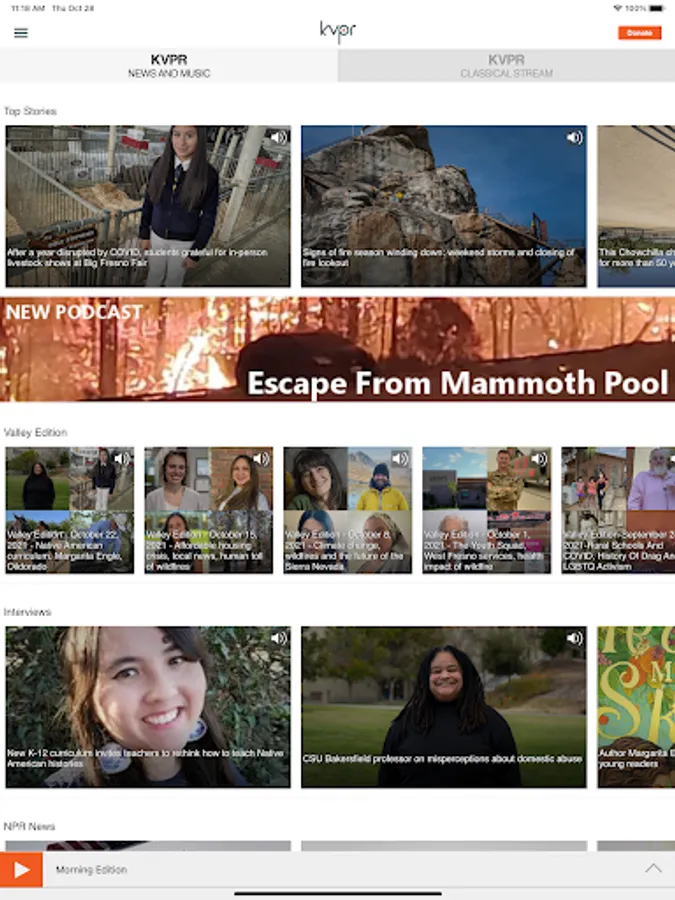The height and width of the screenshot is (900, 675).
Task: Tap speaker icon on October 22 Valley Edition
Action: click(122, 459)
